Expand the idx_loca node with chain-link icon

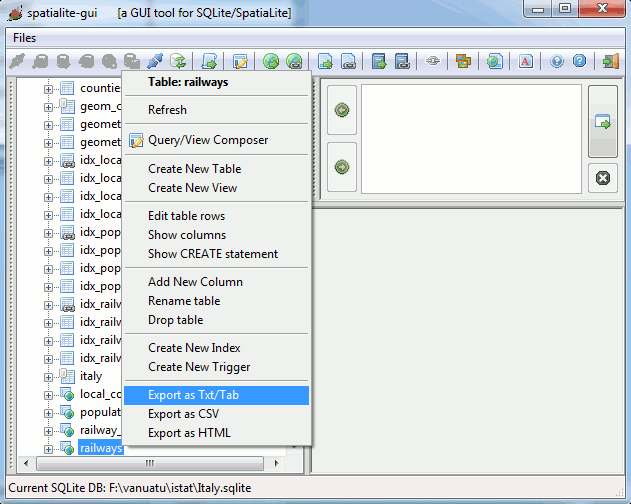[48, 161]
